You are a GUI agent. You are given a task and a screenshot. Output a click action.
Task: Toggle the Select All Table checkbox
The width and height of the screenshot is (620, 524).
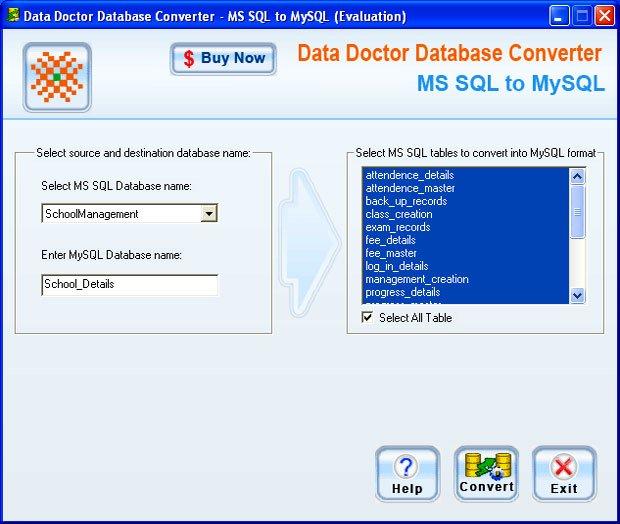pyautogui.click(x=367, y=317)
